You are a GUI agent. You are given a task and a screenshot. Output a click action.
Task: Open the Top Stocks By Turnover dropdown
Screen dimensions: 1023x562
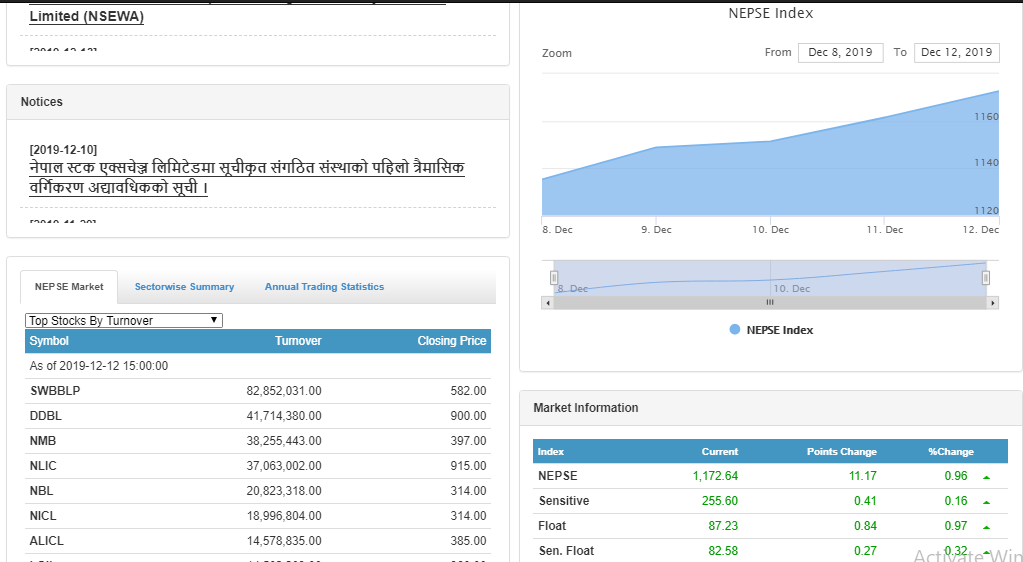[124, 320]
